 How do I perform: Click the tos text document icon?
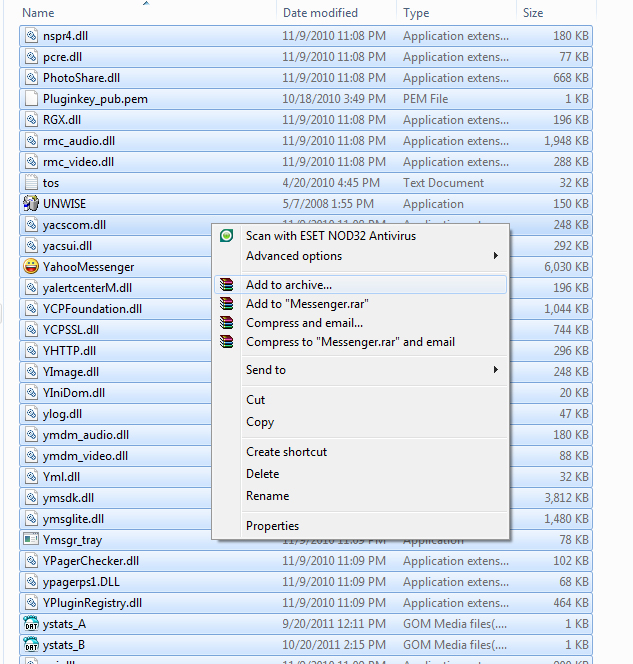(x=31, y=183)
